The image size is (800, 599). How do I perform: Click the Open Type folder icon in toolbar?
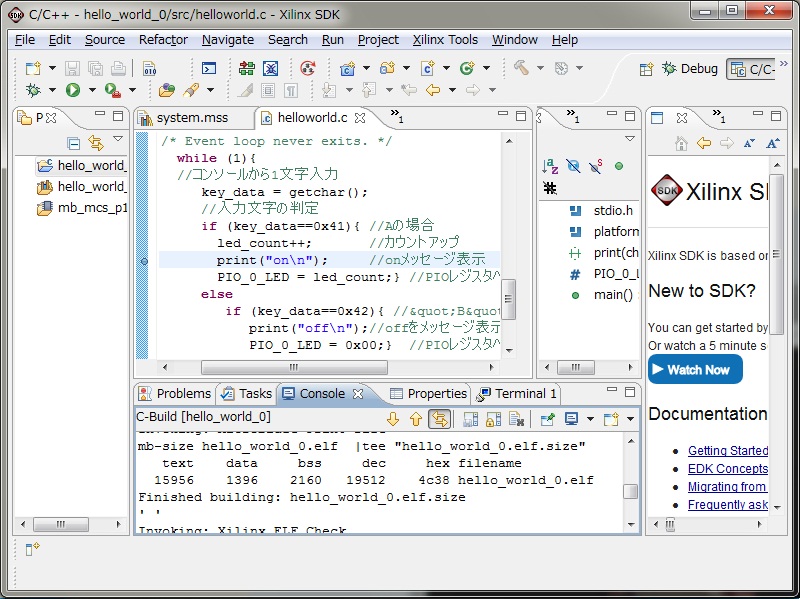(167, 90)
